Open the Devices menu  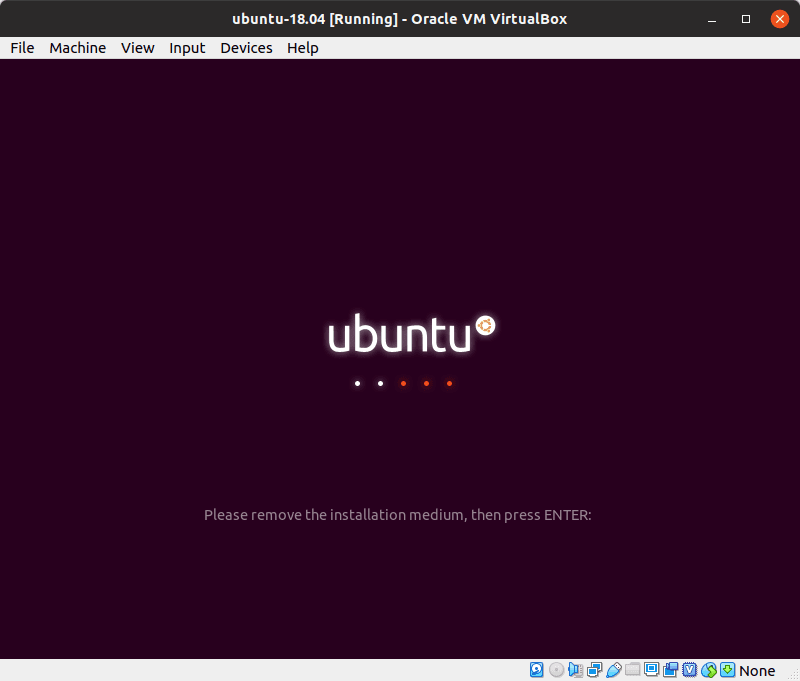click(246, 48)
